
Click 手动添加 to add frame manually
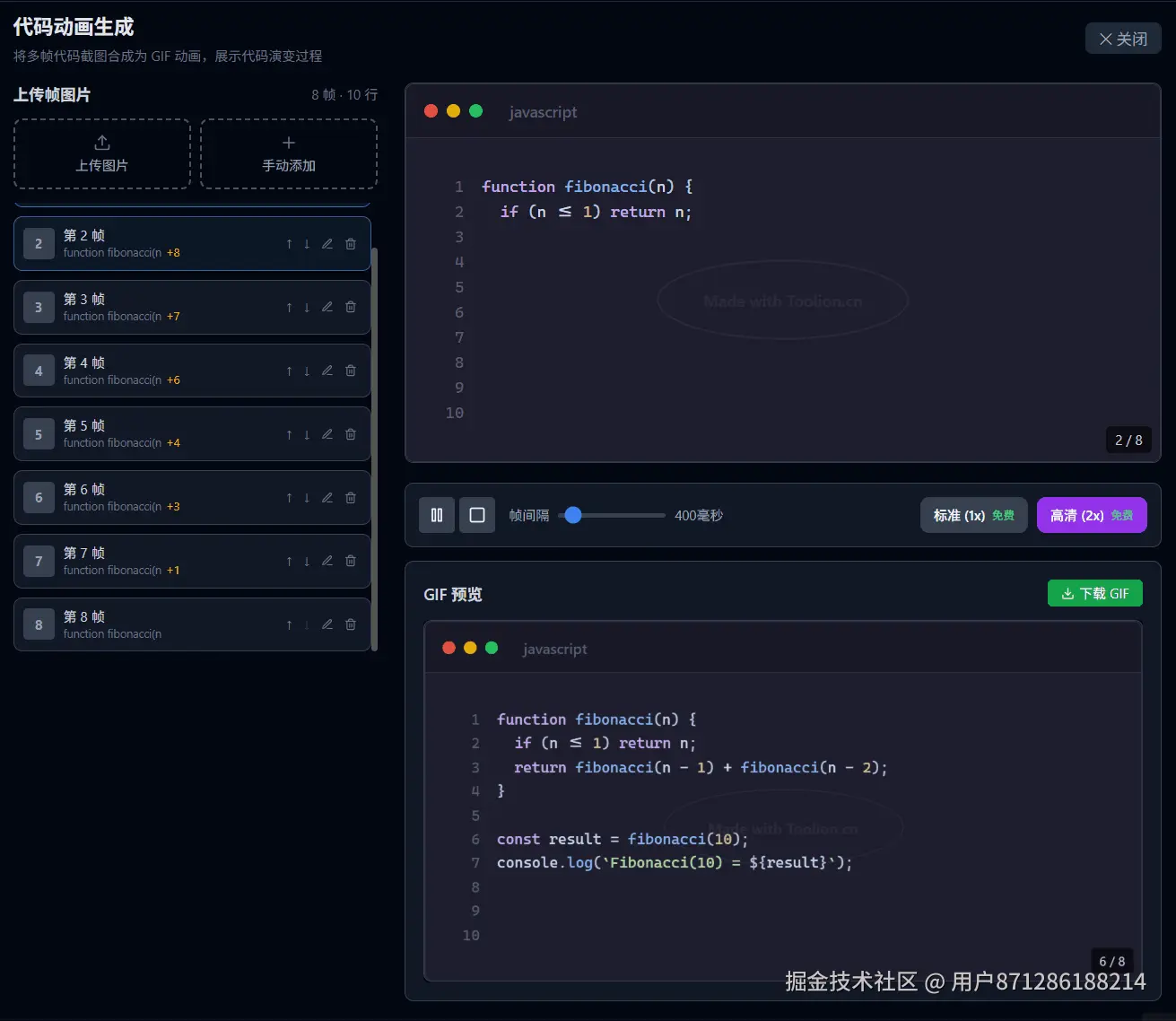(289, 154)
